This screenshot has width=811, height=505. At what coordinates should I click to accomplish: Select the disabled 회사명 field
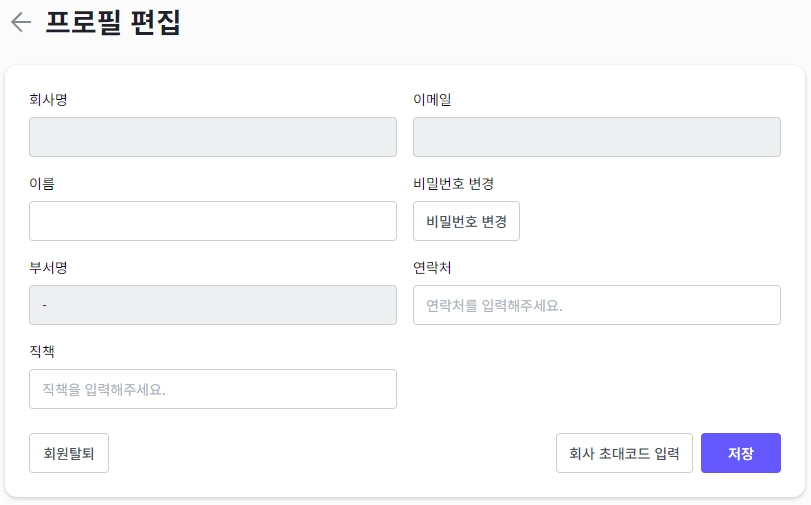coord(213,137)
